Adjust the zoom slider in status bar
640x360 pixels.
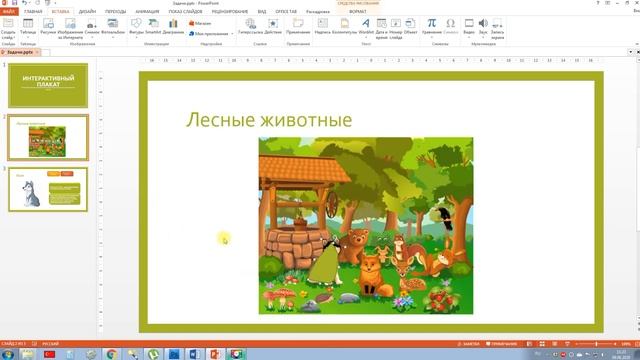pyautogui.click(x=596, y=344)
